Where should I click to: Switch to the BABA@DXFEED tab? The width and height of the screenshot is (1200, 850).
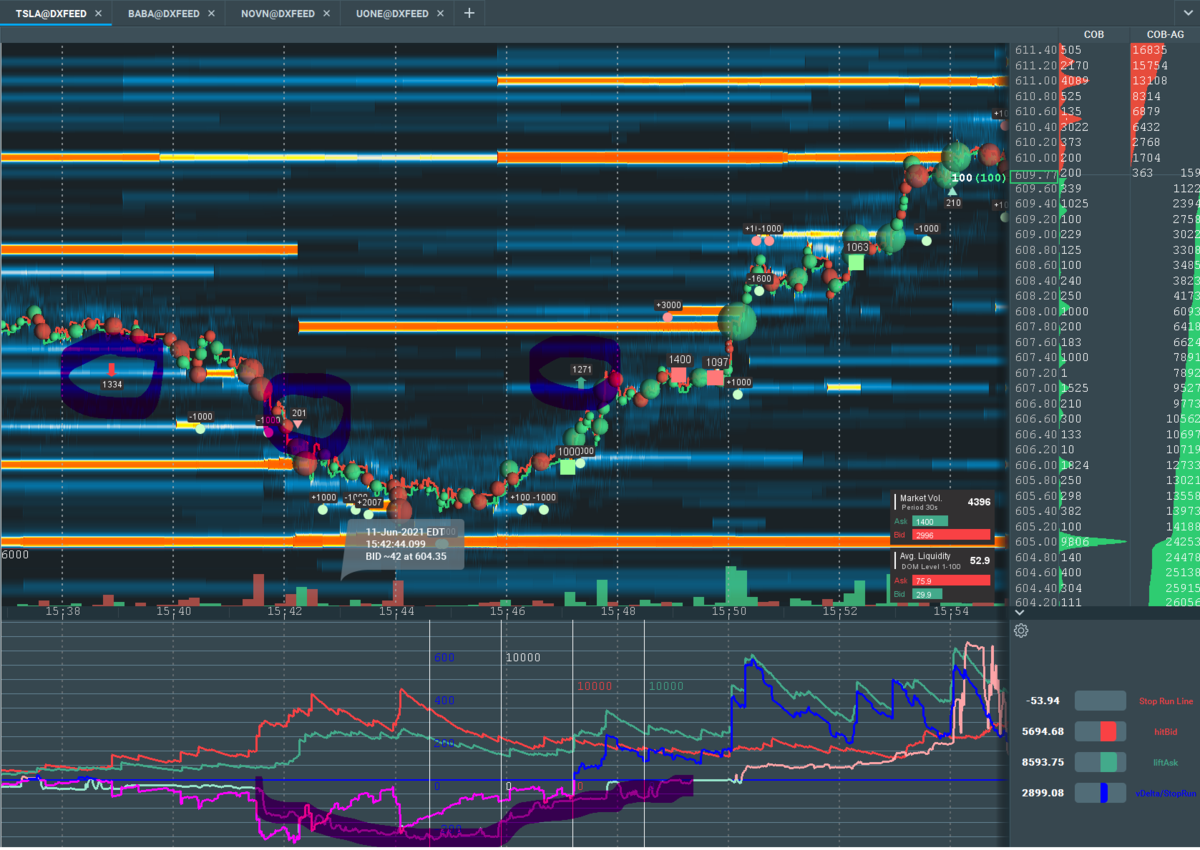[163, 14]
